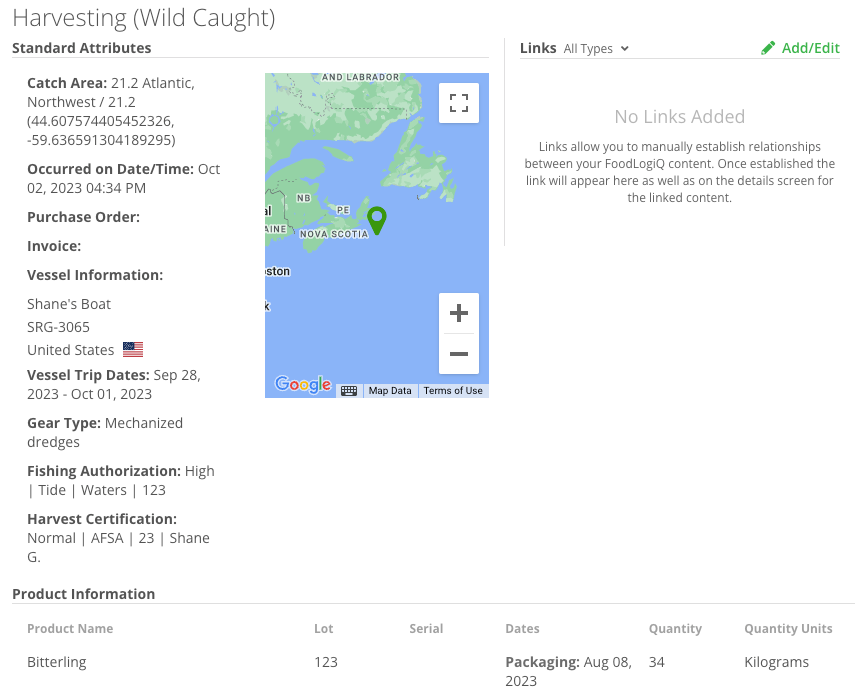Click the Quantity Units column header

point(788,628)
